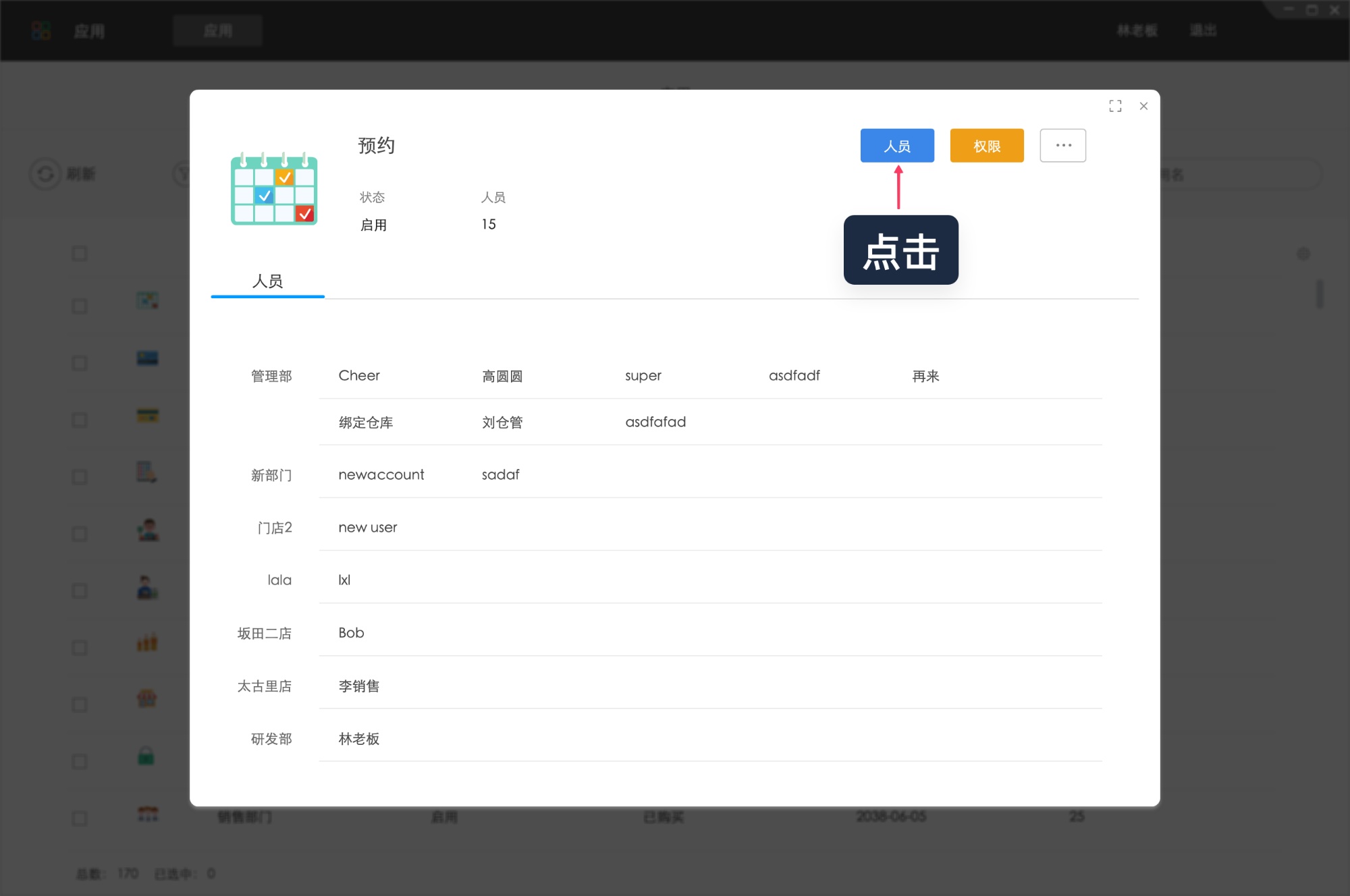The width and height of the screenshot is (1350, 896).
Task: Click the gear settings icon on the right
Action: click(1304, 253)
